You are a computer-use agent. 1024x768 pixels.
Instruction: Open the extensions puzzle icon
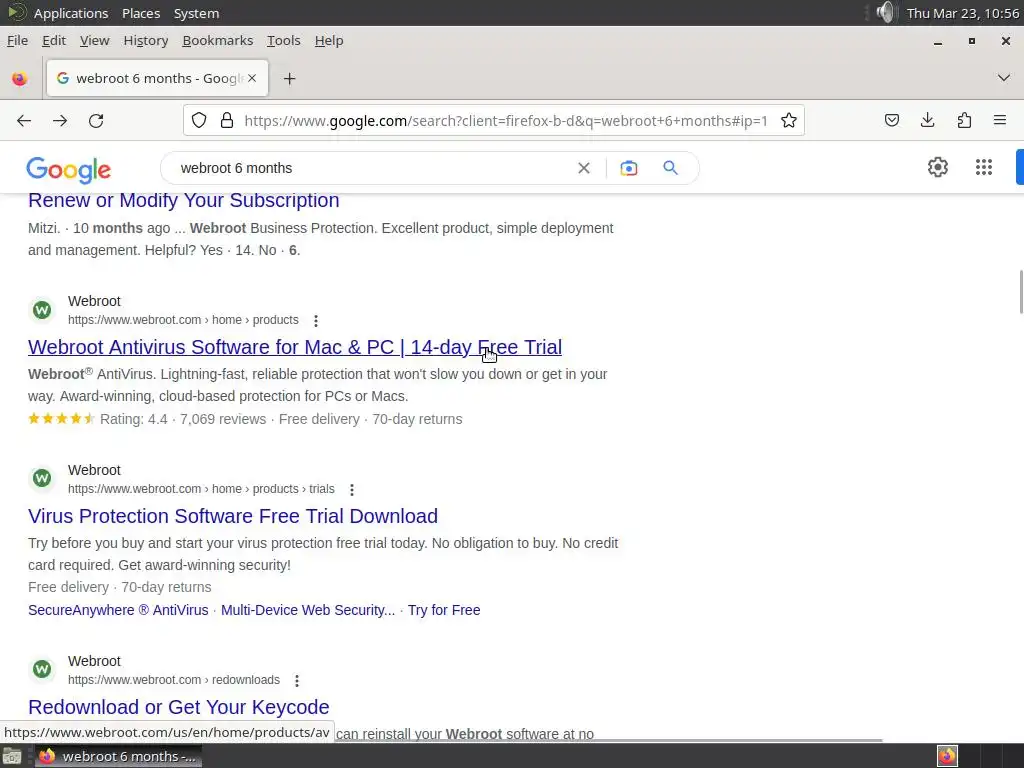click(964, 120)
